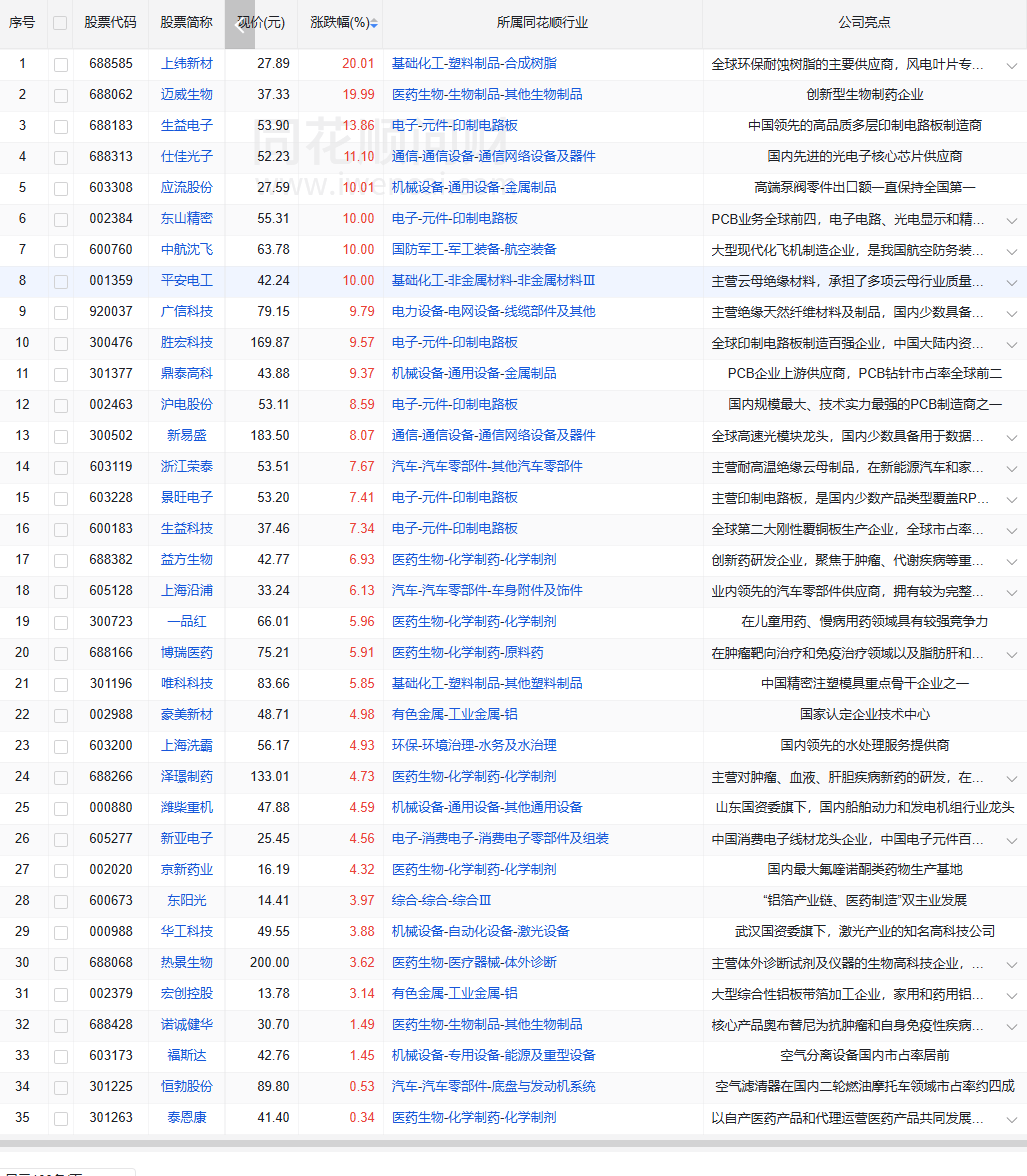Check the 平安电工 row checkbox
1027x1176 pixels.
click(x=61, y=281)
